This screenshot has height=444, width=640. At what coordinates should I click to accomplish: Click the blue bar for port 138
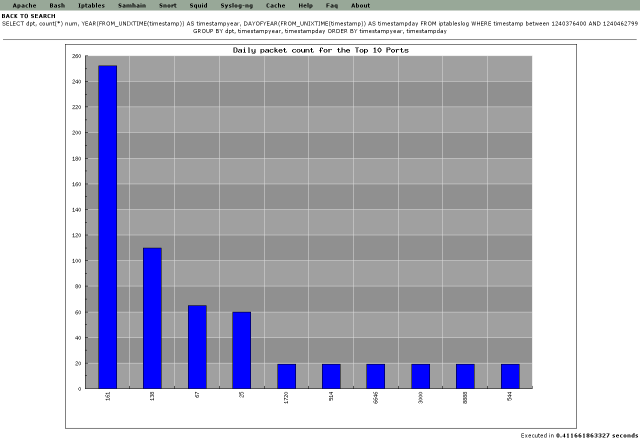pyautogui.click(x=152, y=318)
